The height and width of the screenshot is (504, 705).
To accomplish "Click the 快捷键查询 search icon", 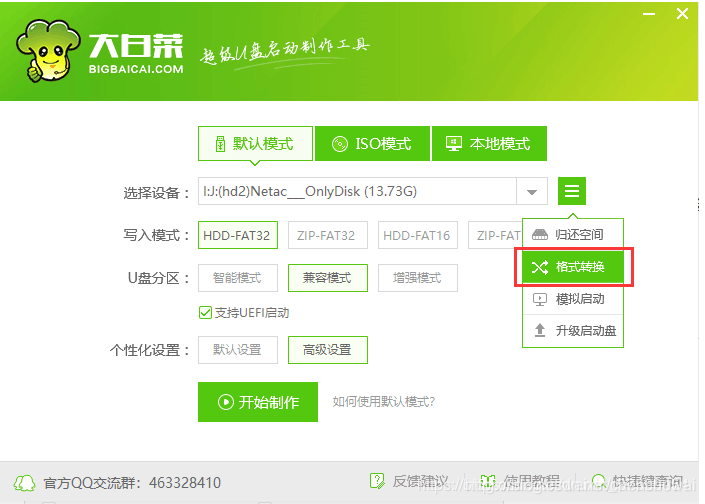I will [599, 481].
